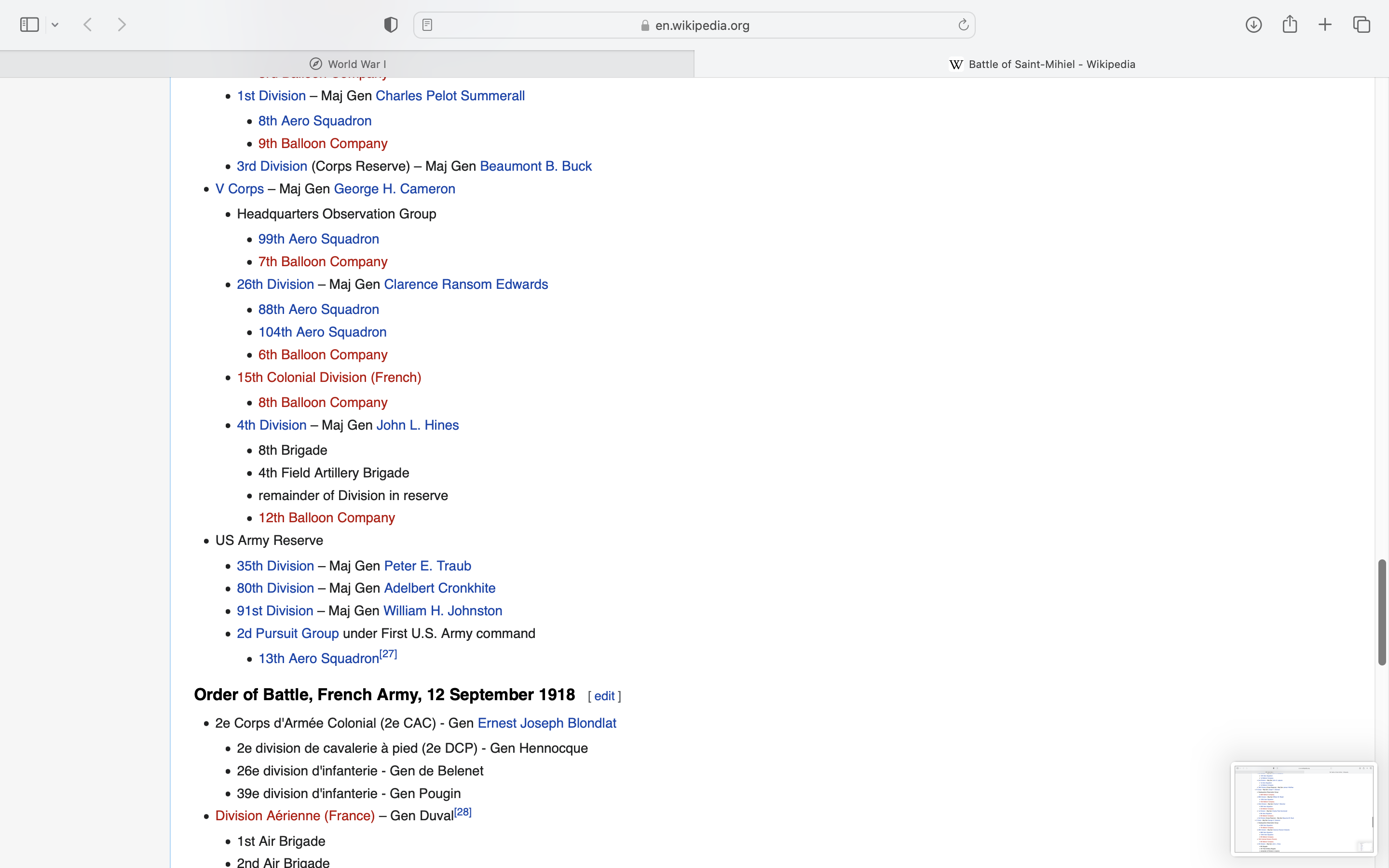
Task: Go back to the previous page
Action: [x=88, y=25]
